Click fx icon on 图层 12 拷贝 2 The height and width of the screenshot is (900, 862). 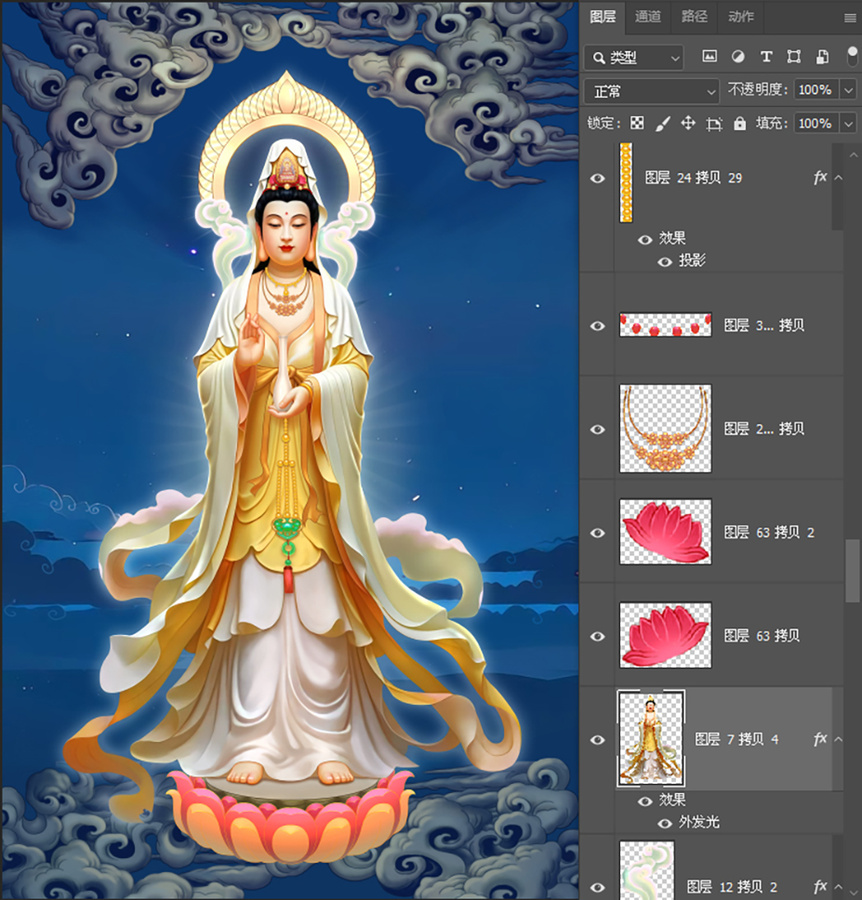coord(820,886)
